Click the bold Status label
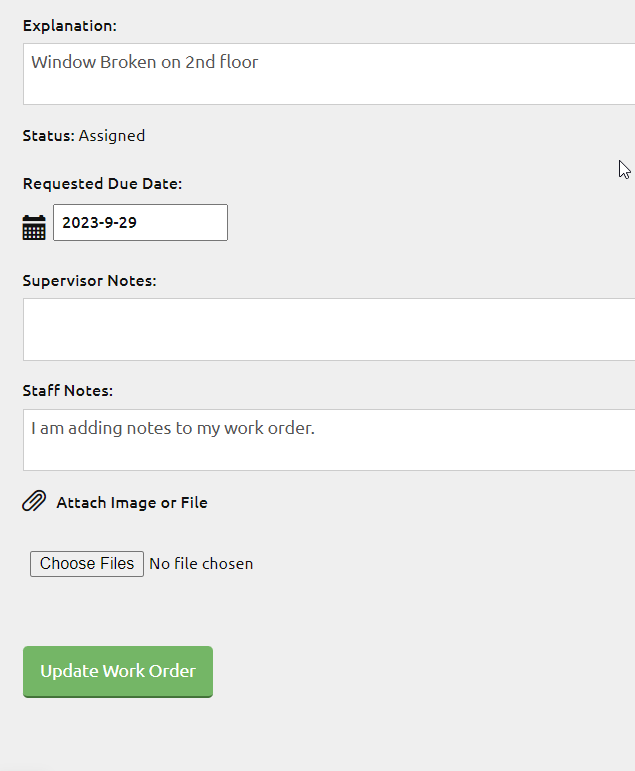 coord(48,136)
